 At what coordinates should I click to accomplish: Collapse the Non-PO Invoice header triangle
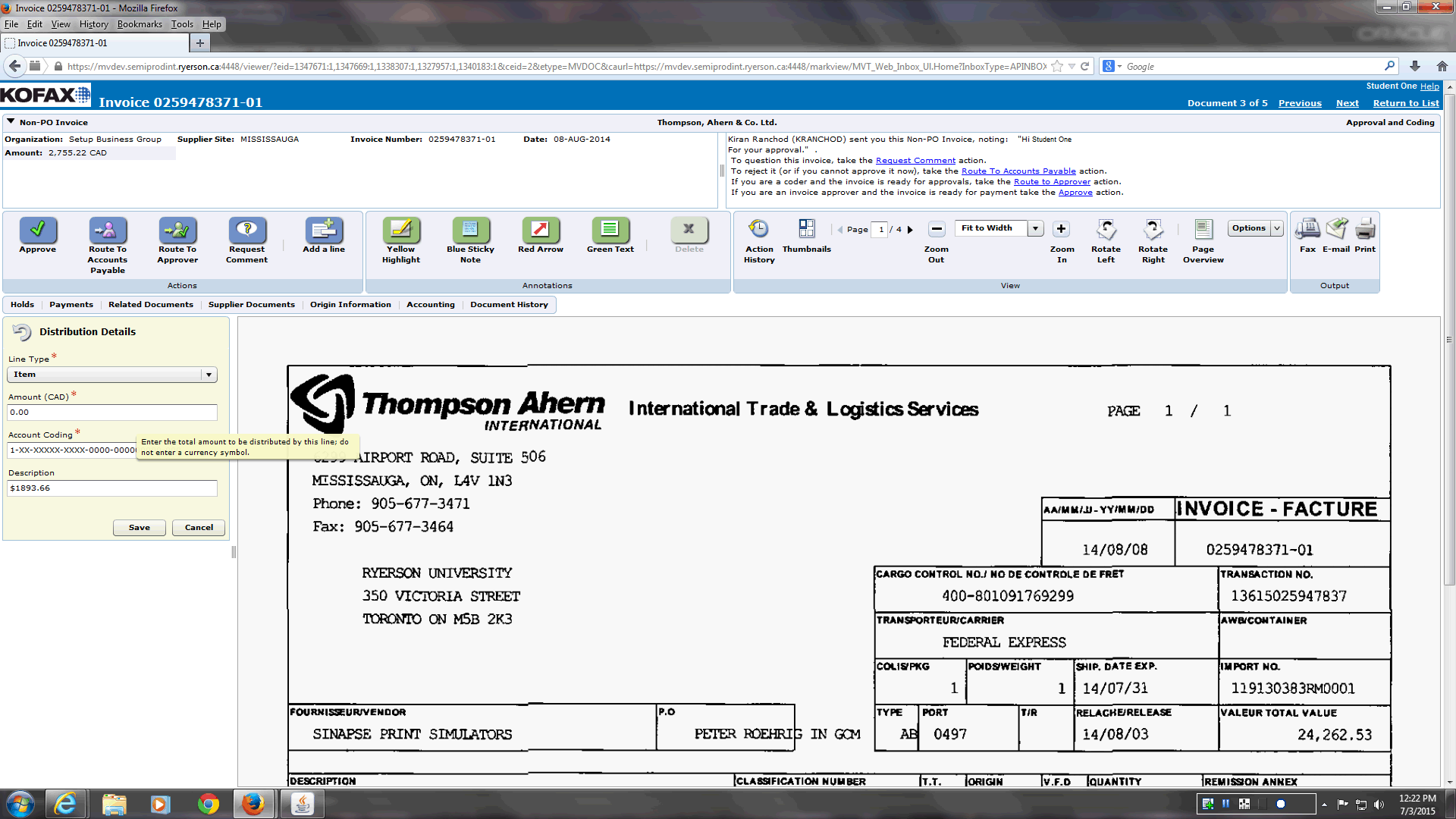point(11,121)
